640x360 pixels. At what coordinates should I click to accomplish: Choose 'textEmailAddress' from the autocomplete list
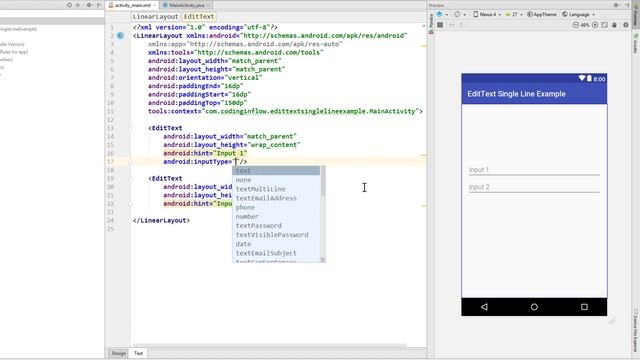point(276,198)
